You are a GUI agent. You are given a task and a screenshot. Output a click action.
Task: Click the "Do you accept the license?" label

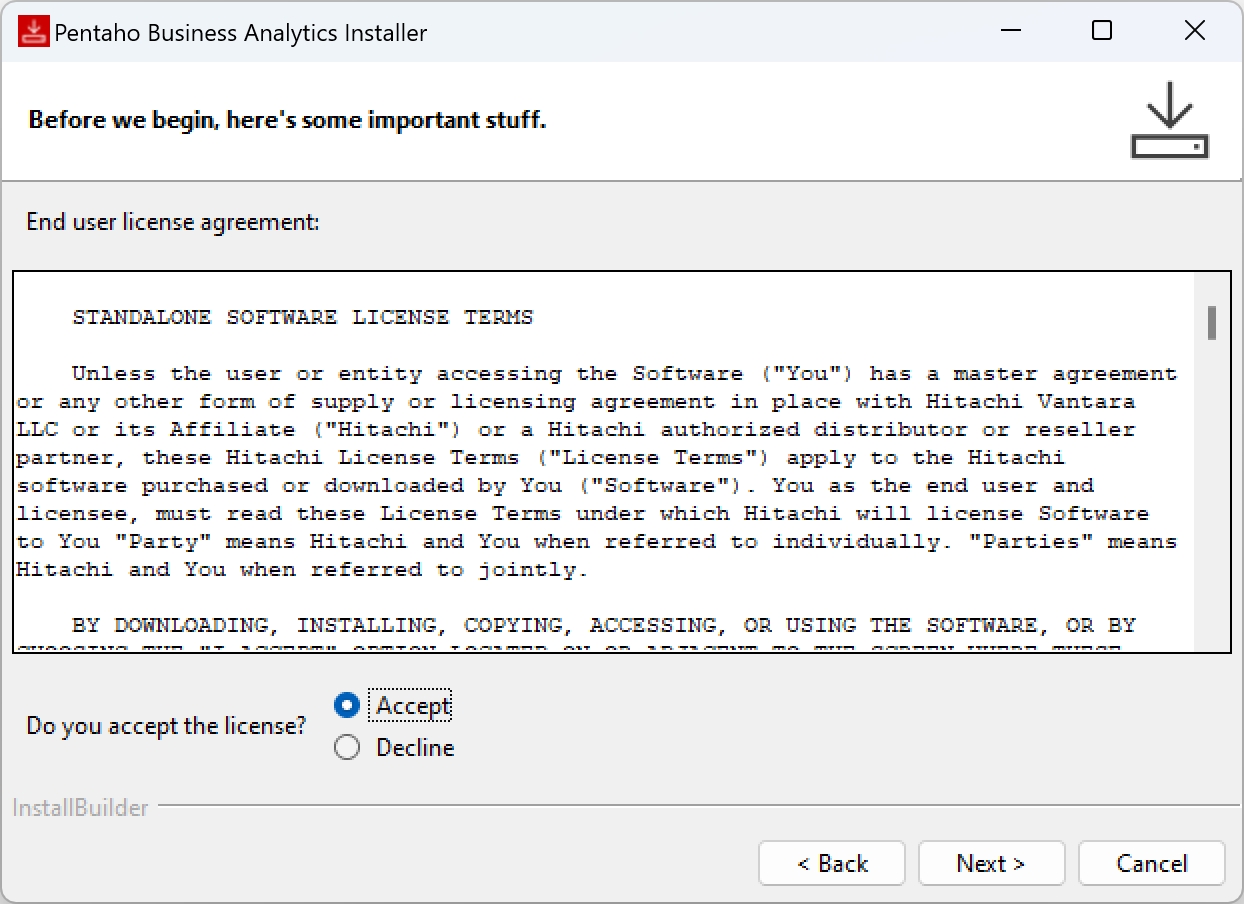pyautogui.click(x=166, y=726)
